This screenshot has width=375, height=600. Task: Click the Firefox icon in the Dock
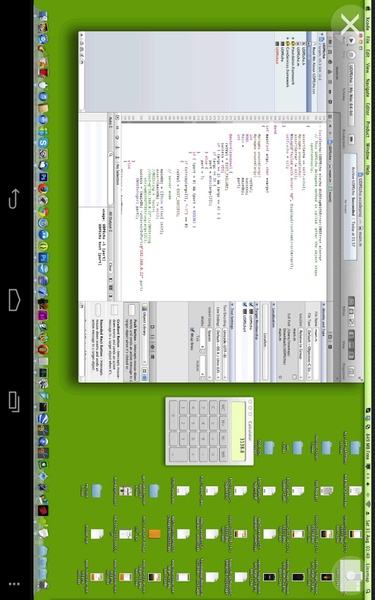point(43,188)
